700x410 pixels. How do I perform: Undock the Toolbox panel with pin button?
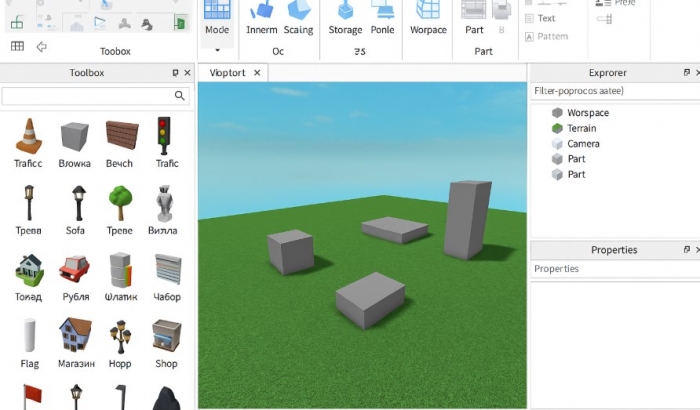[176, 73]
